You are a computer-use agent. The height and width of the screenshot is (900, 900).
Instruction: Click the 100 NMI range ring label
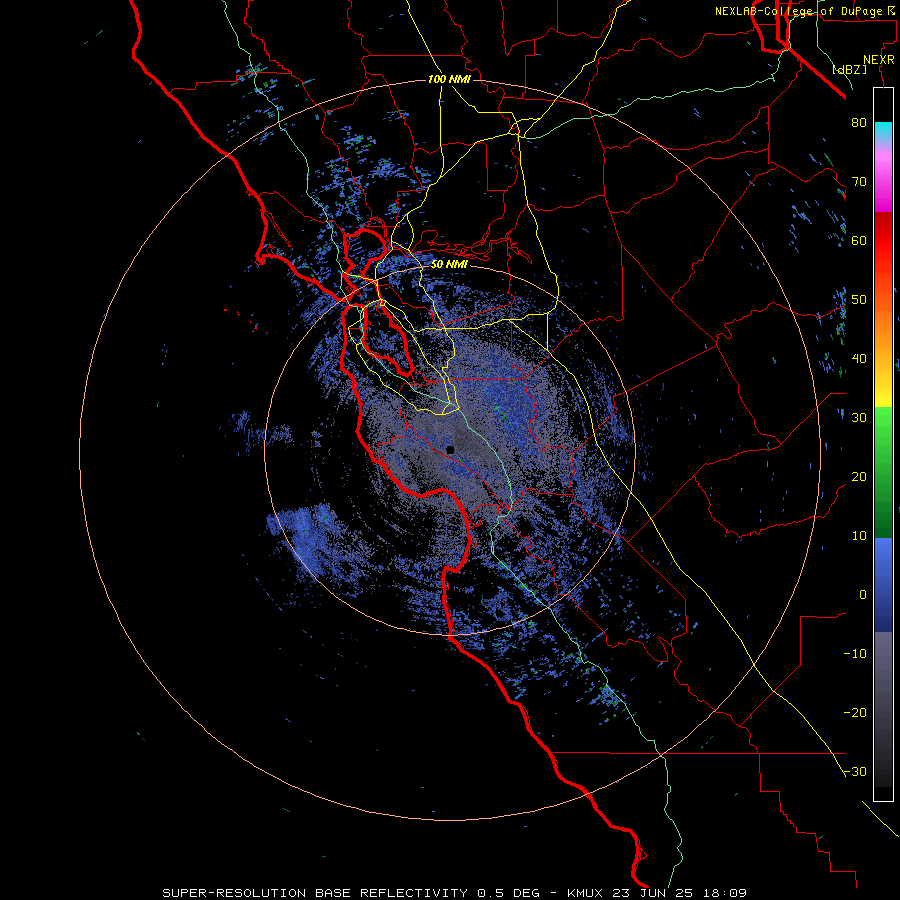449,79
